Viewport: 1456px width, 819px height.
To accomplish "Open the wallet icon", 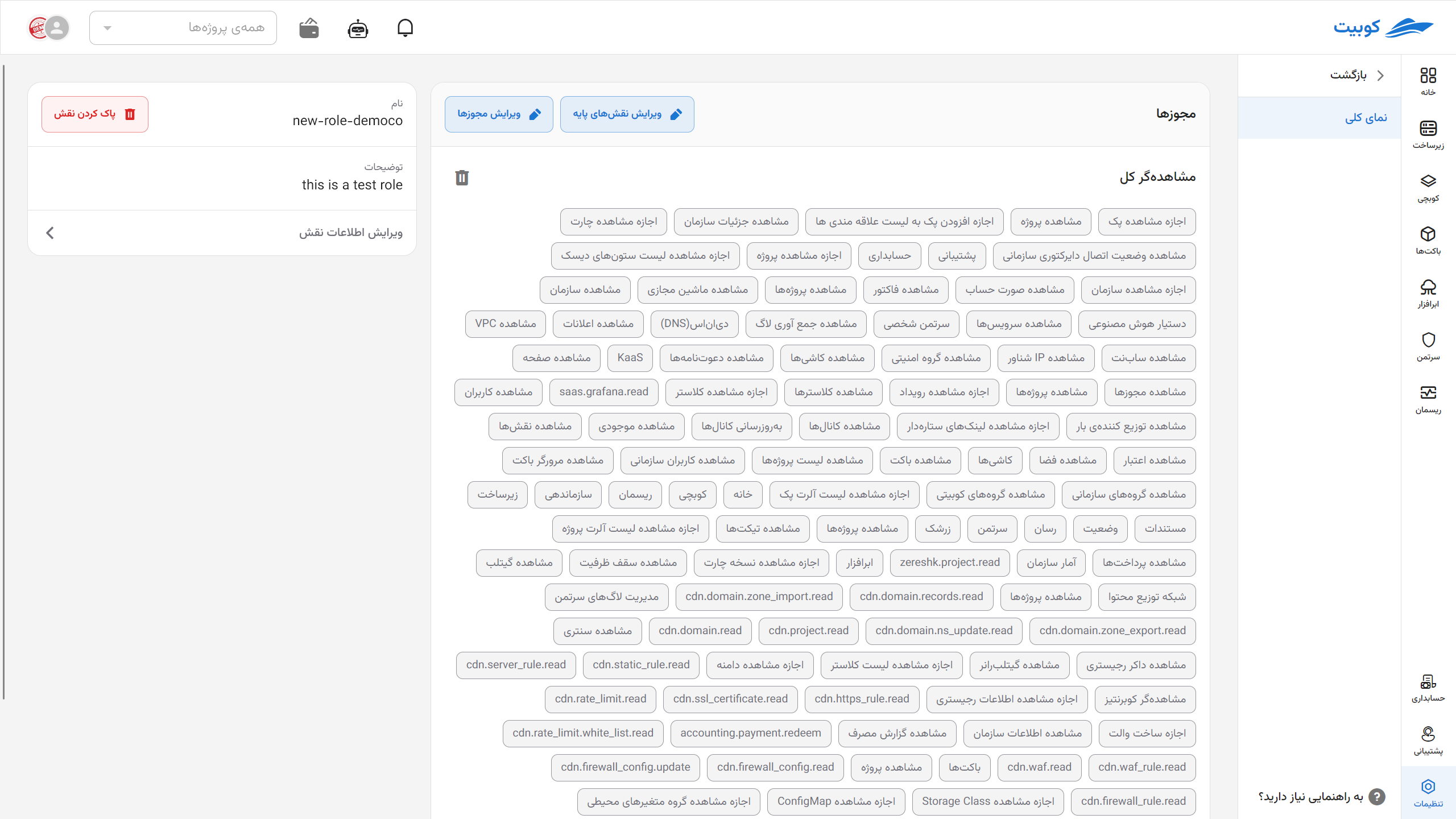I will point(309,28).
